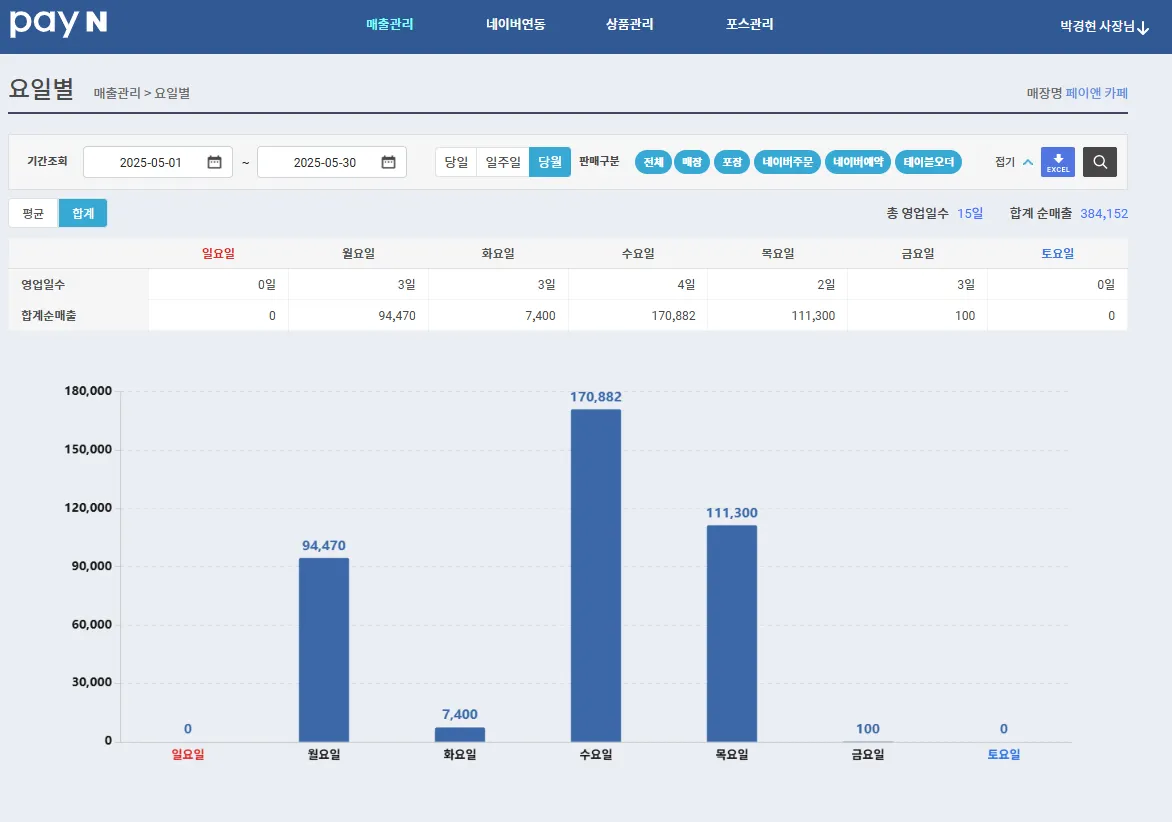The height and width of the screenshot is (822, 1172).
Task: Switch to 합계 tab
Action: (x=83, y=213)
